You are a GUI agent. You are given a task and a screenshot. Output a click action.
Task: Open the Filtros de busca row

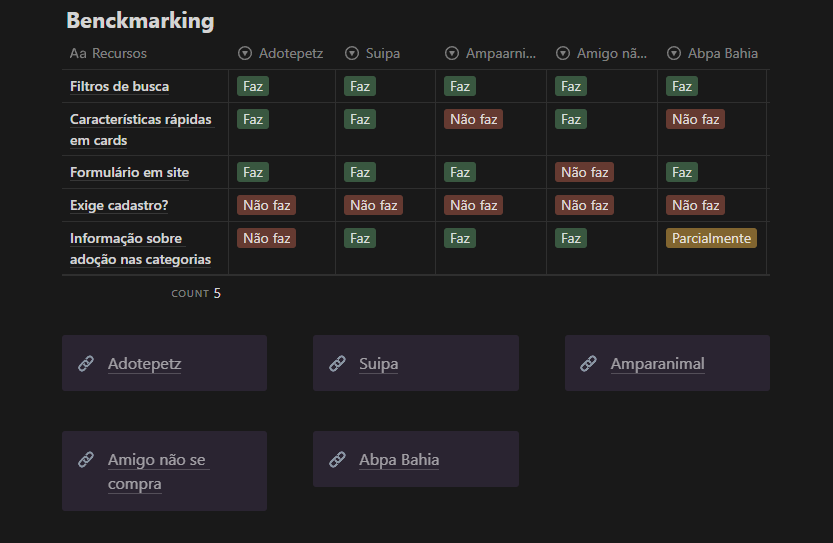[120, 87]
